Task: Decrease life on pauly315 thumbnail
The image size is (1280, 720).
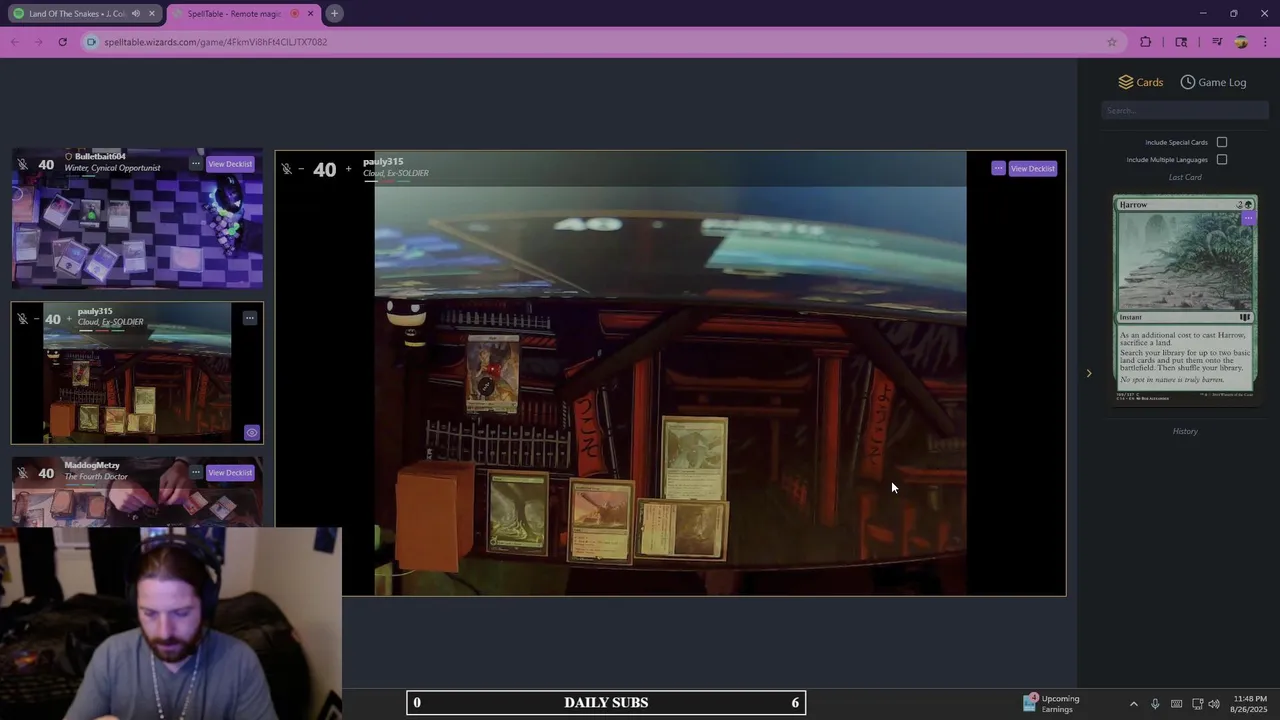Action: [x=36, y=319]
